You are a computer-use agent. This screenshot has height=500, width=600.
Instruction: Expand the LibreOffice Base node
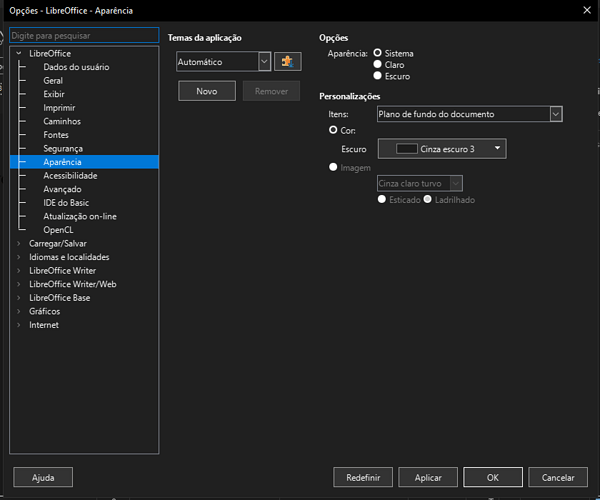coord(19,298)
